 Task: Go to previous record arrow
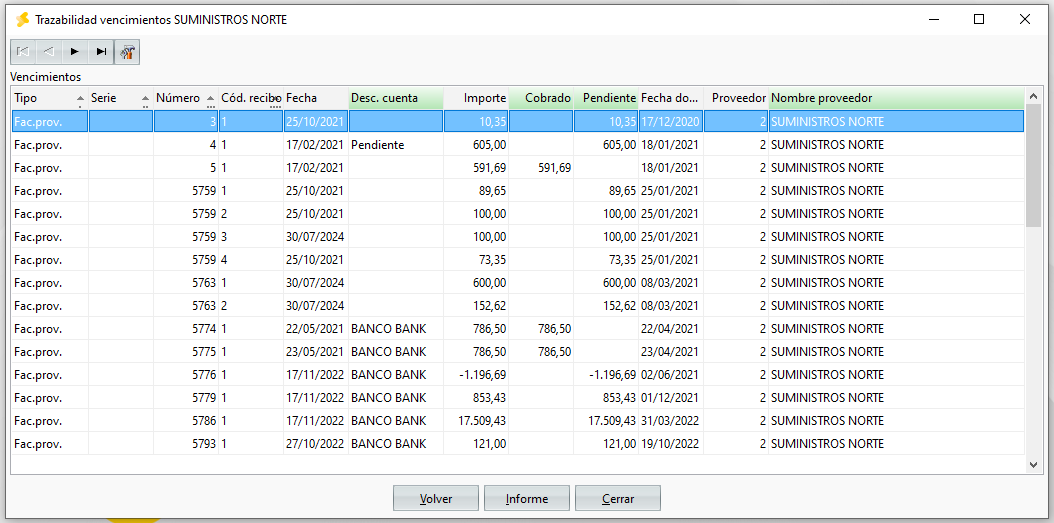(49, 51)
